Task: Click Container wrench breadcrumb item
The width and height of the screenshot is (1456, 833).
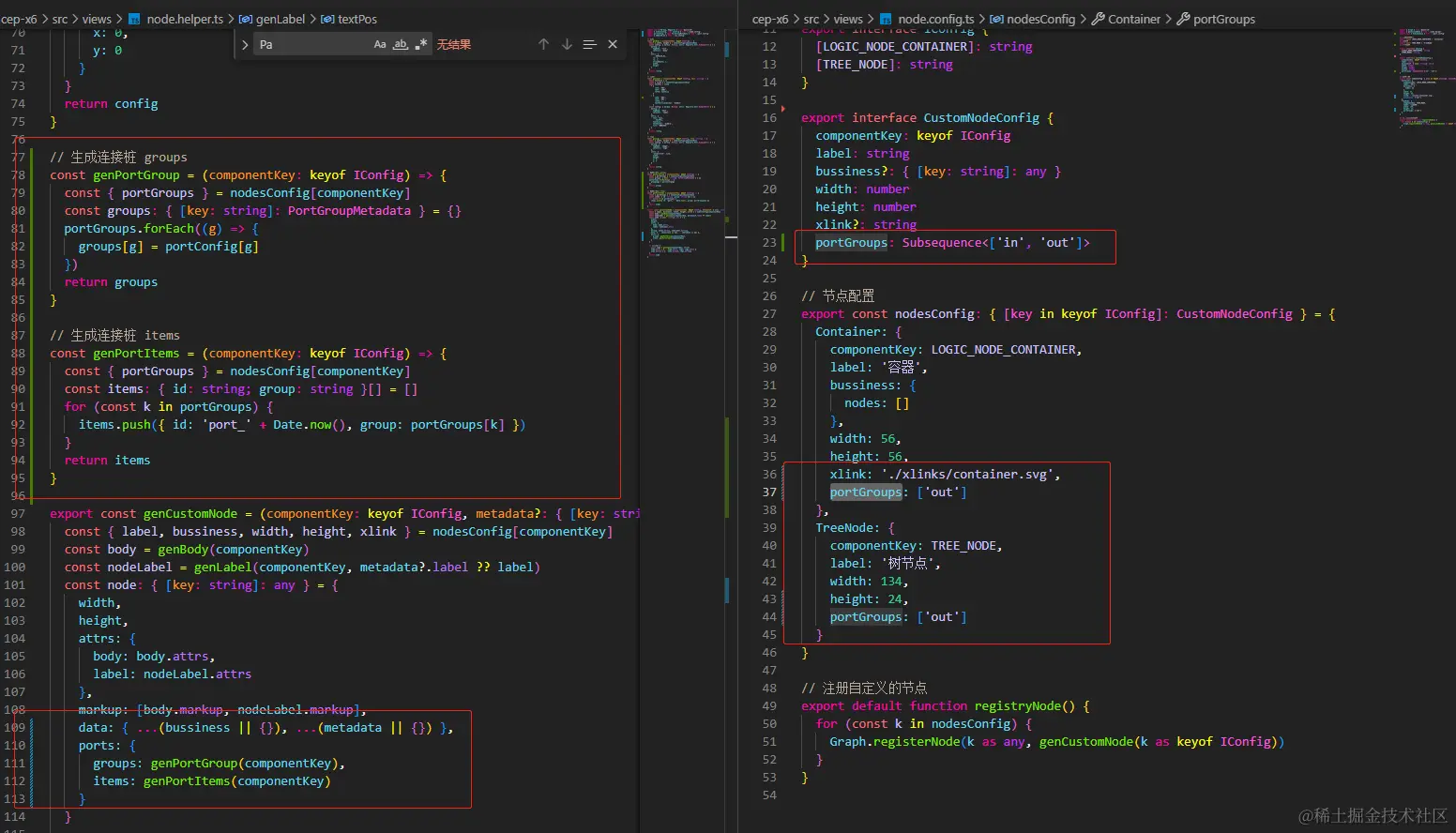Action: click(x=1133, y=19)
